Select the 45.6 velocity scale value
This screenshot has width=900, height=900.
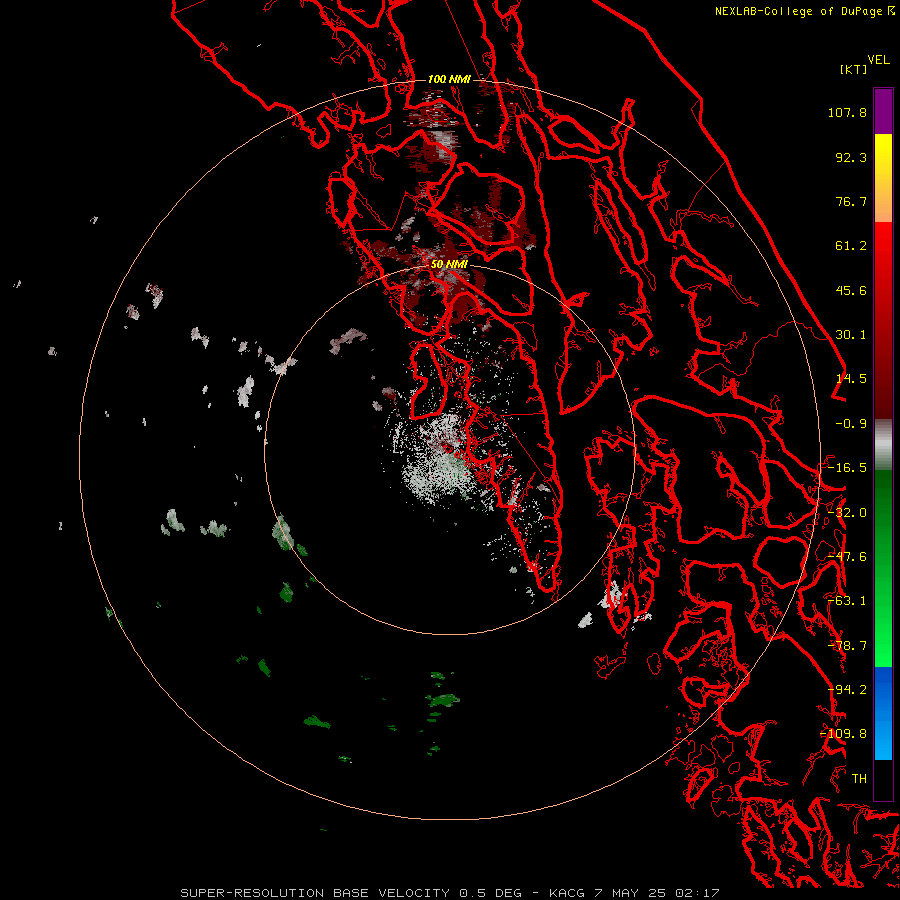851,290
